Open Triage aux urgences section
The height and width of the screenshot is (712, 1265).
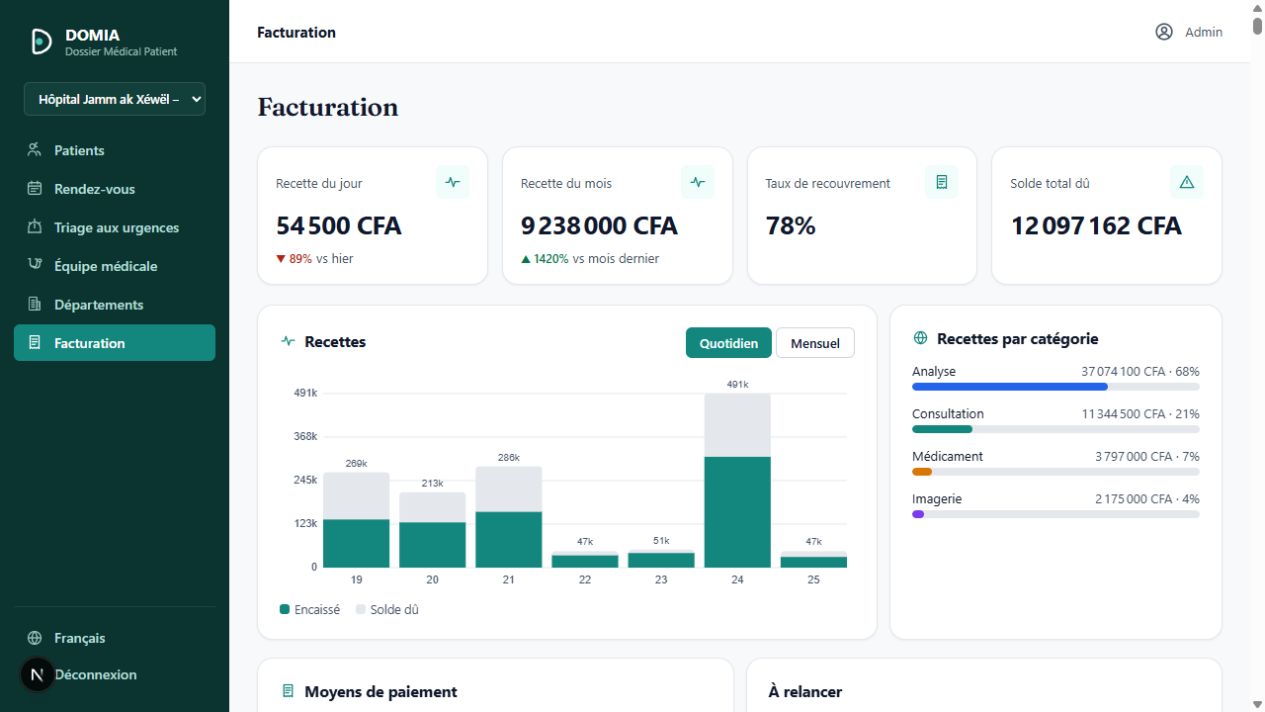[x=115, y=227]
